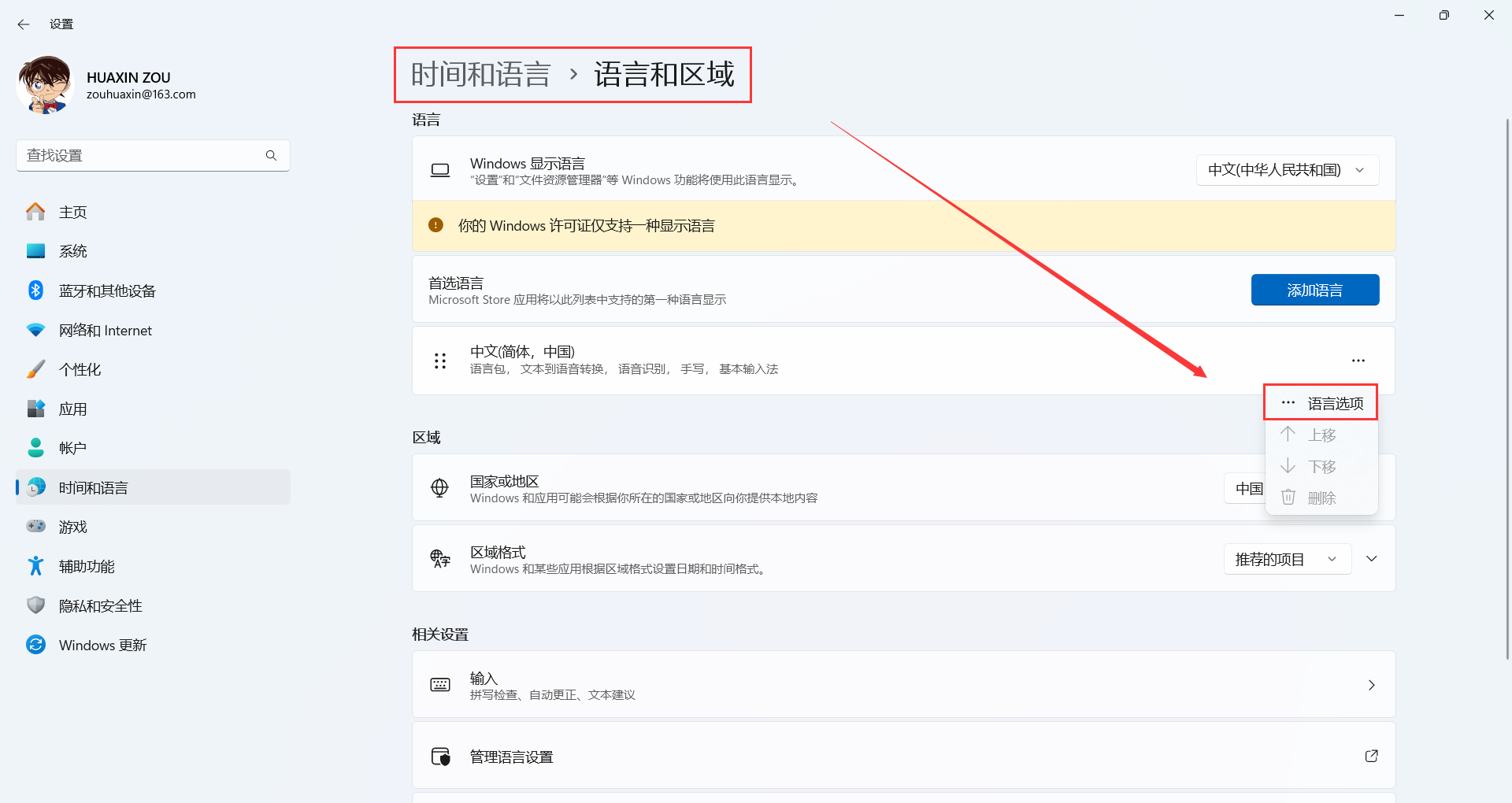
Task: Click the warning icon in license notice
Action: coord(435,225)
